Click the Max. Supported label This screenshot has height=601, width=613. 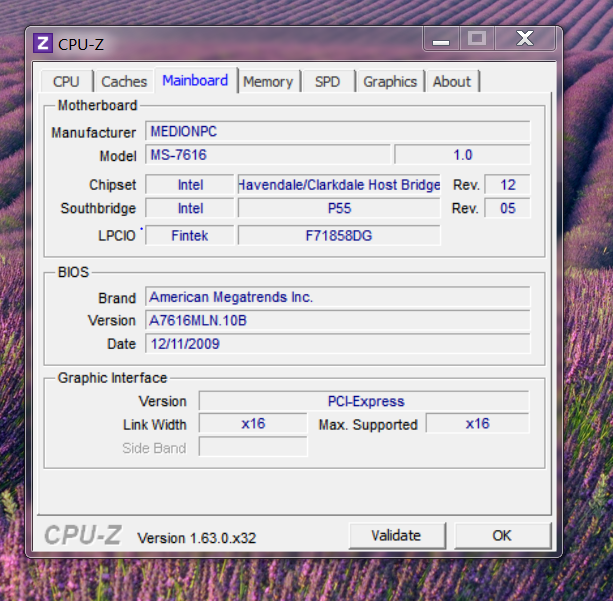368,425
